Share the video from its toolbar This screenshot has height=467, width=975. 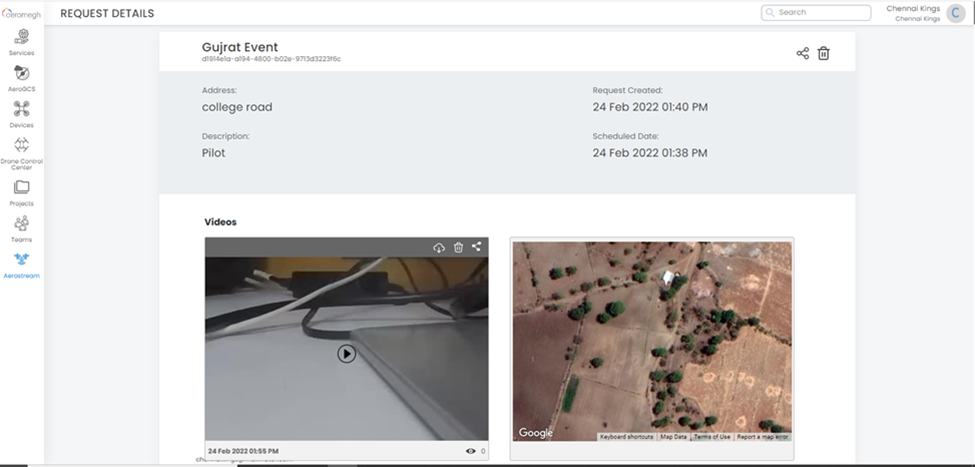tap(477, 247)
